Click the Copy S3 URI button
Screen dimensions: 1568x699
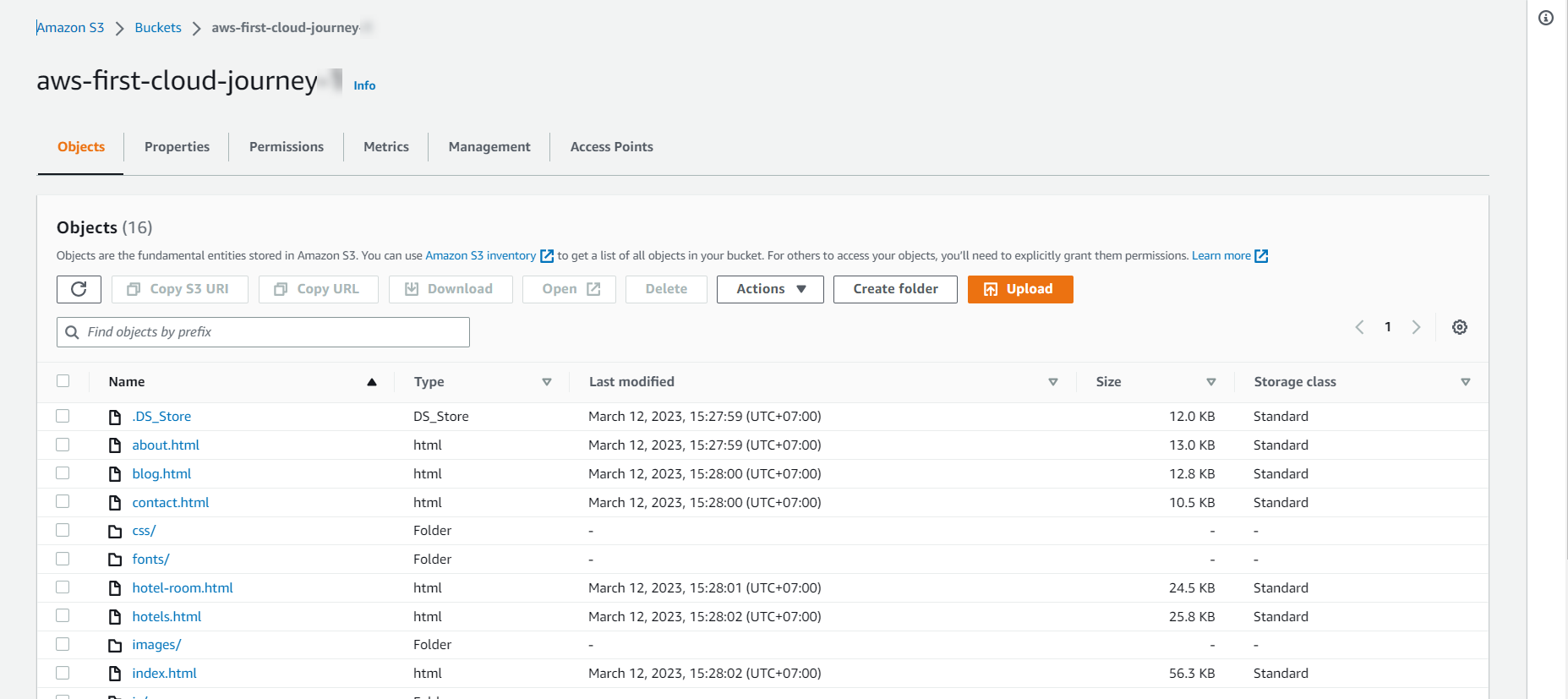[x=180, y=289]
